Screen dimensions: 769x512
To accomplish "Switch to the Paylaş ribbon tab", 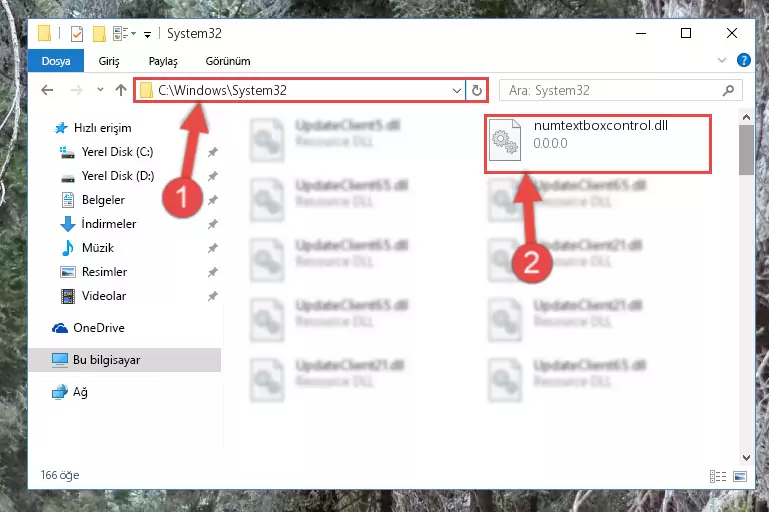I will [163, 61].
